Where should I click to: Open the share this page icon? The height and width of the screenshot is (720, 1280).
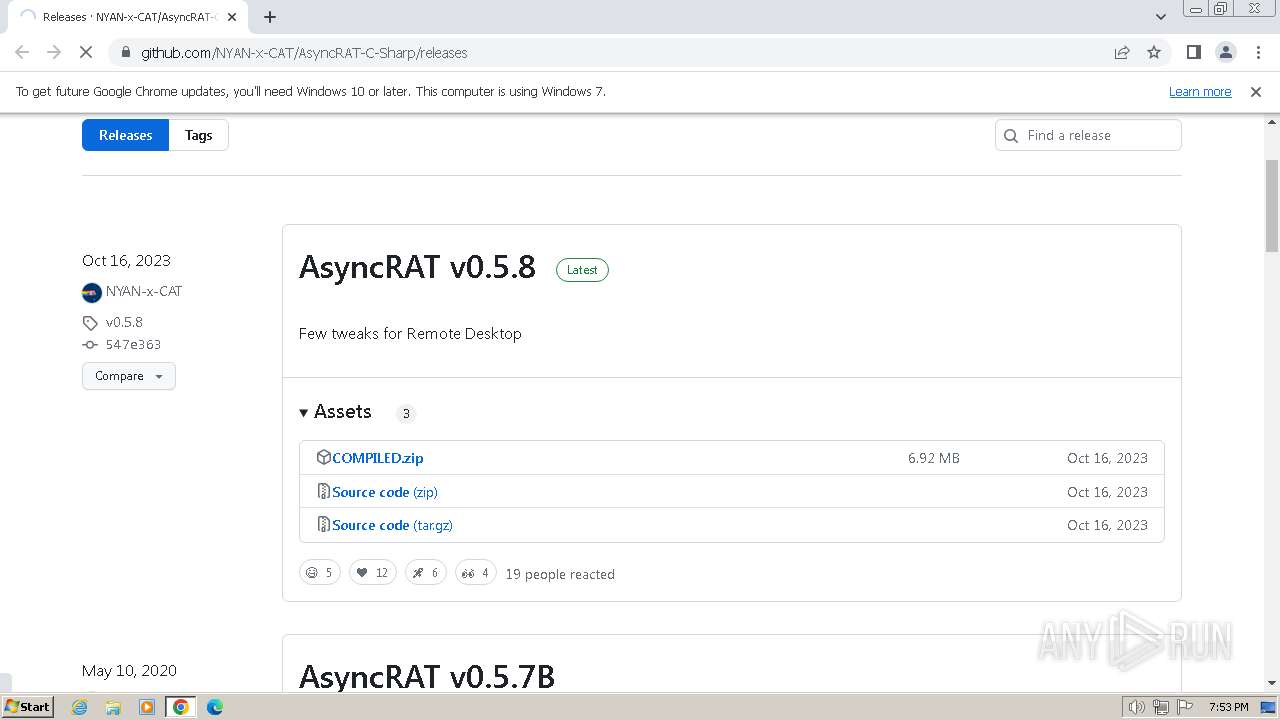pos(1122,52)
